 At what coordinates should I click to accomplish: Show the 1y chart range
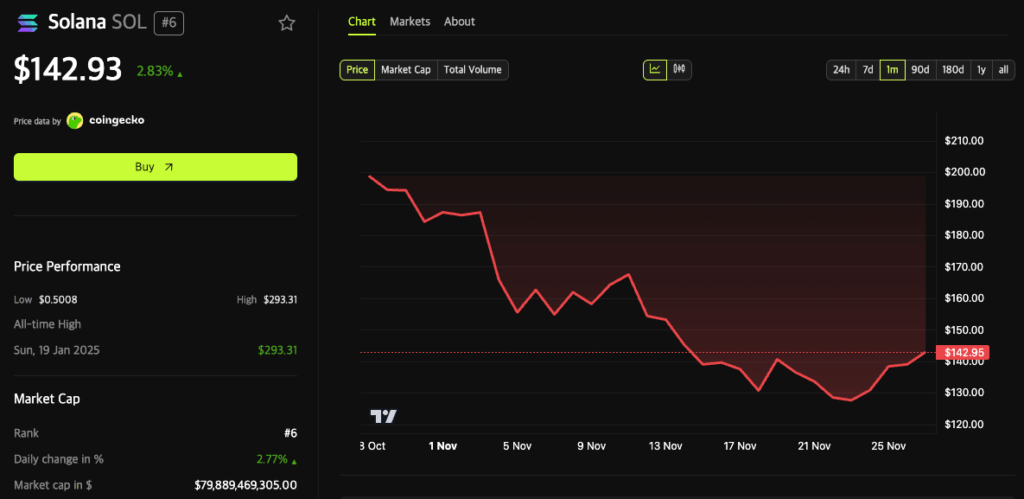pyautogui.click(x=981, y=70)
